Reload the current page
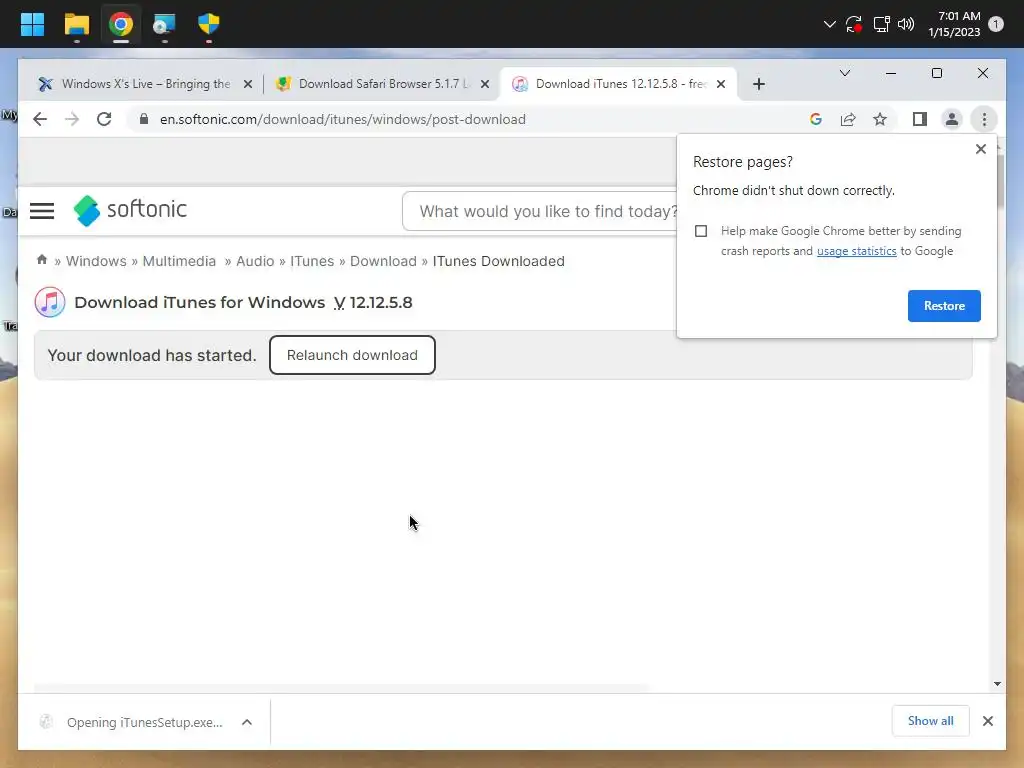This screenshot has width=1024, height=768. [x=104, y=119]
